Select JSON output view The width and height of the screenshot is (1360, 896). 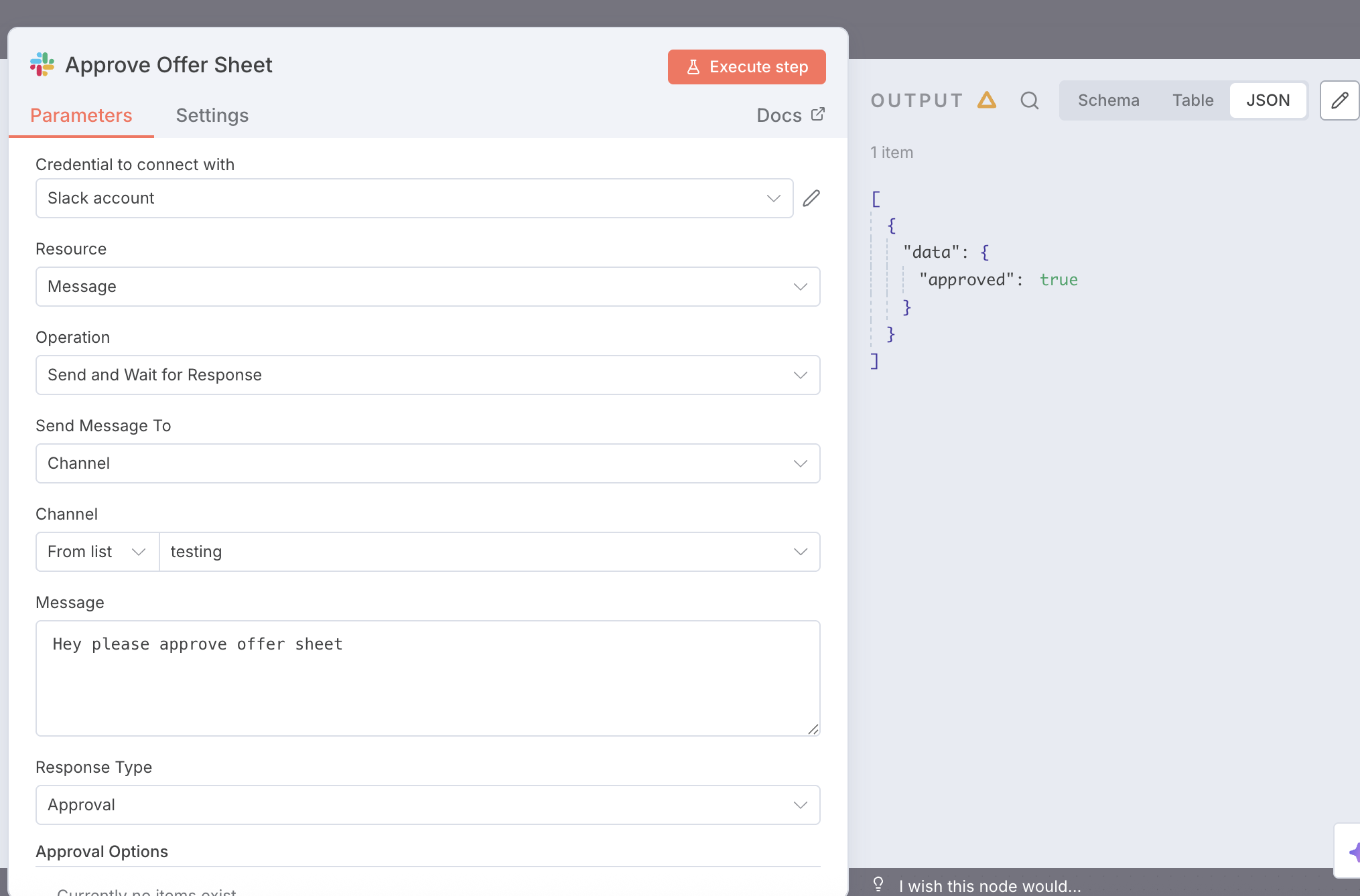[1268, 100]
